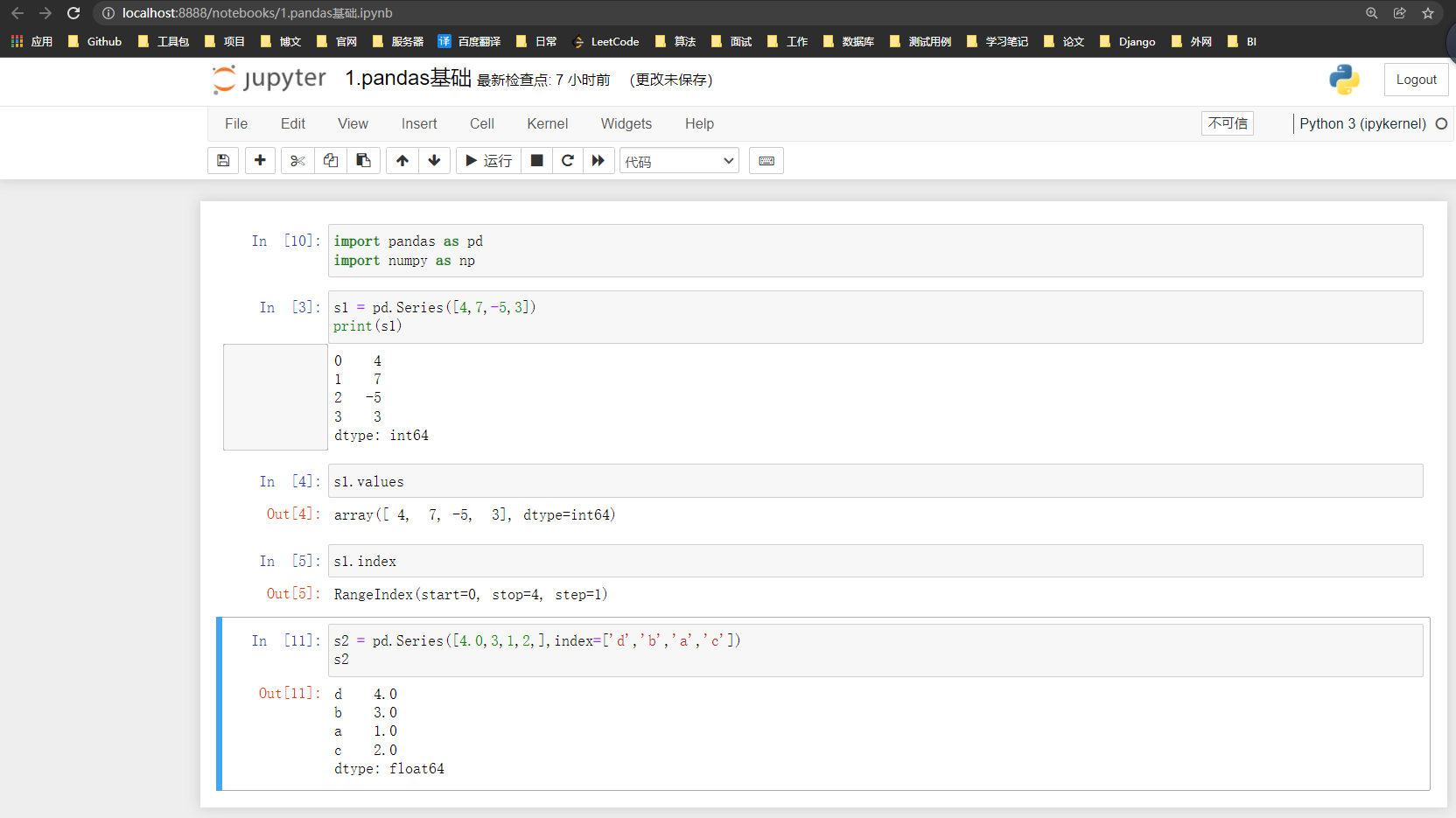Click the browser Forward arrow
1456x818 pixels.
tap(45, 13)
